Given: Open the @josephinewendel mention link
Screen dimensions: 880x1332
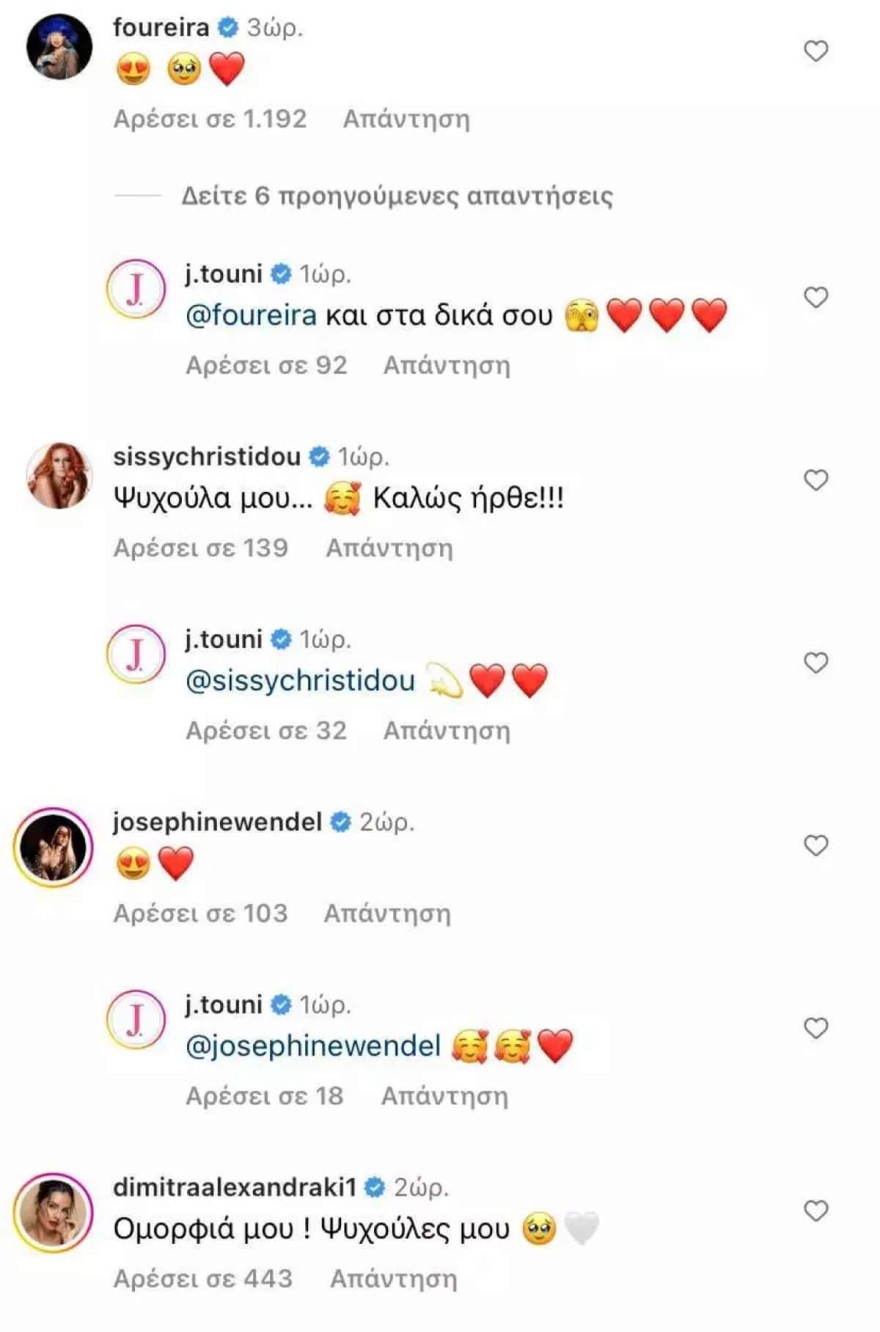Looking at the screenshot, I should pyautogui.click(x=313, y=1048).
